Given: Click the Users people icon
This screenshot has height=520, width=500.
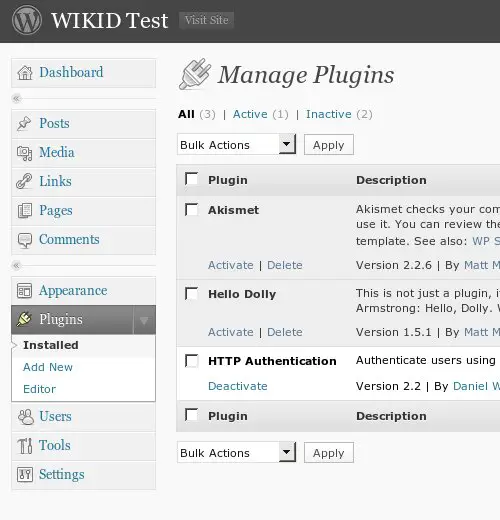Looking at the screenshot, I should 26,417.
